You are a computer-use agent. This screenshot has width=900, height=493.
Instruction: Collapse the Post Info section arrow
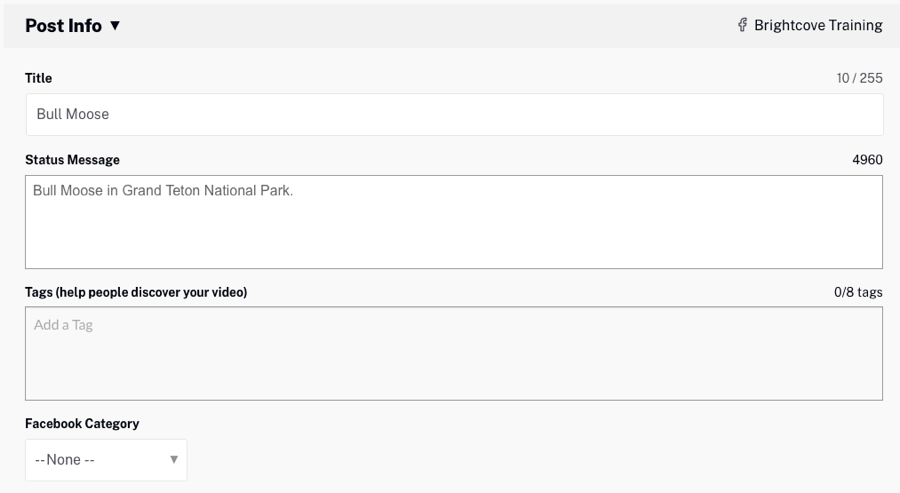(x=115, y=26)
